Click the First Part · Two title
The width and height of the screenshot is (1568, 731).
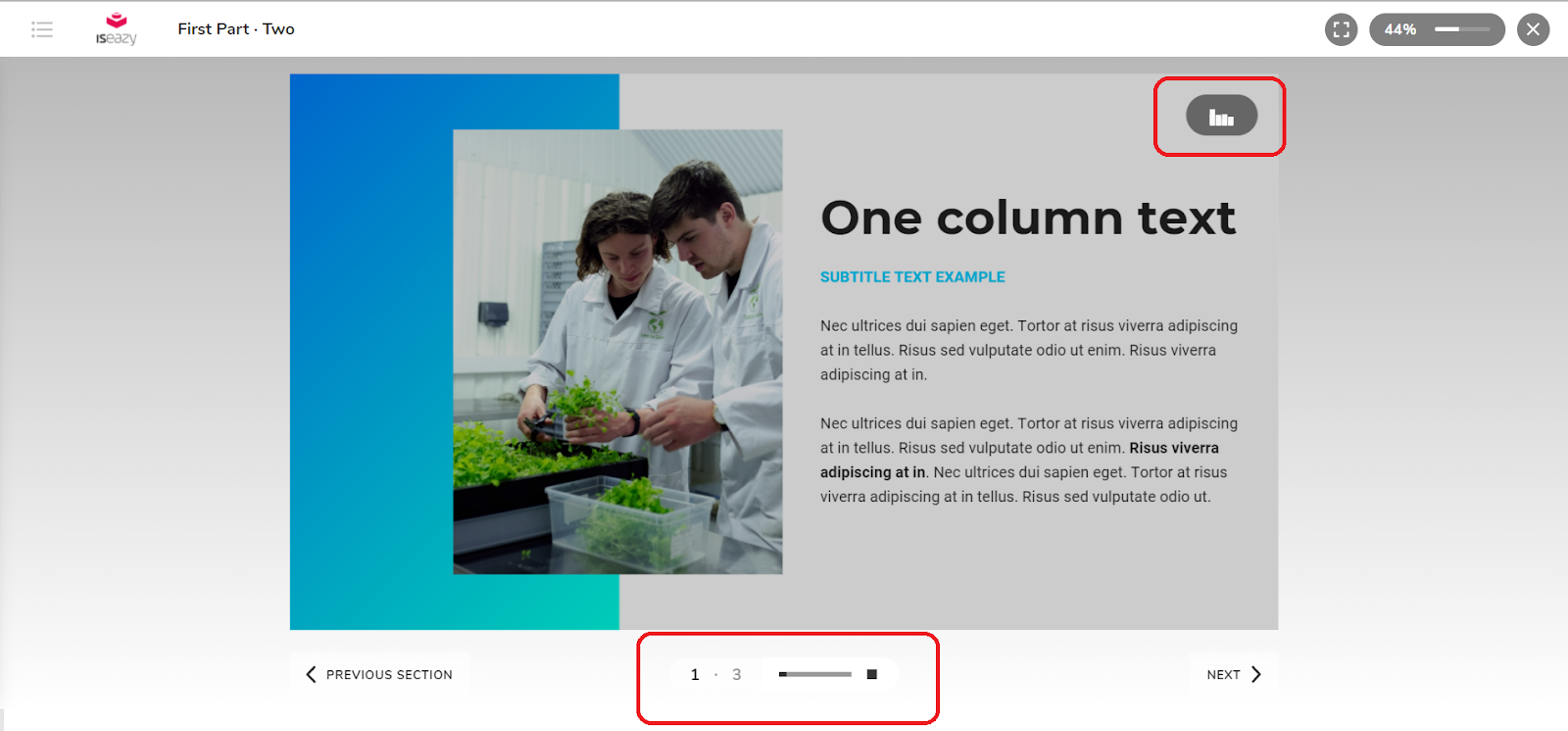[x=236, y=29]
